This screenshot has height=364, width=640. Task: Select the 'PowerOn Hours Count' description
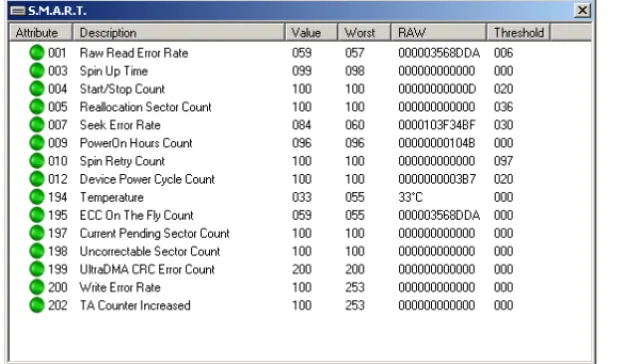136,143
